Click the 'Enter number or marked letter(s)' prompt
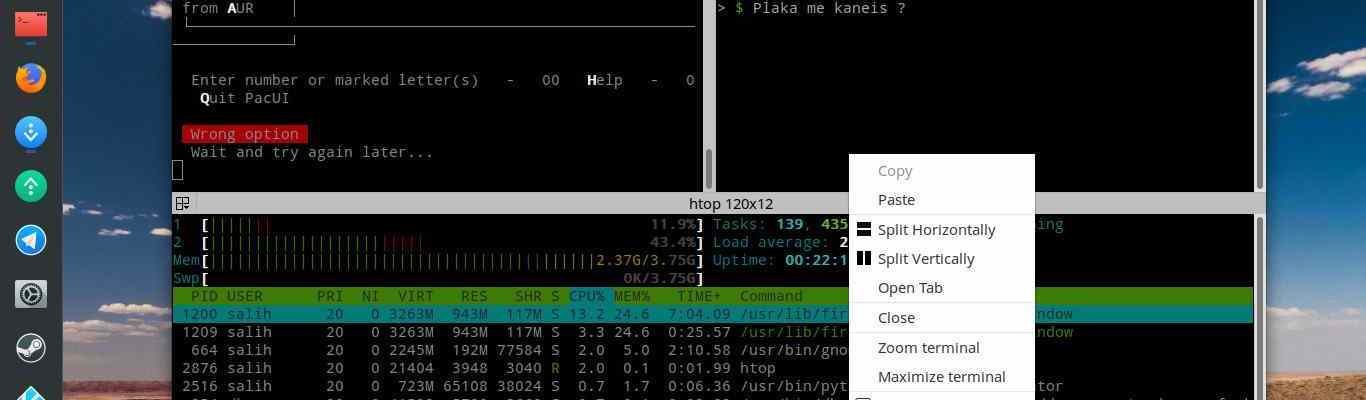Screen dimensions: 1366x400 coord(335,80)
